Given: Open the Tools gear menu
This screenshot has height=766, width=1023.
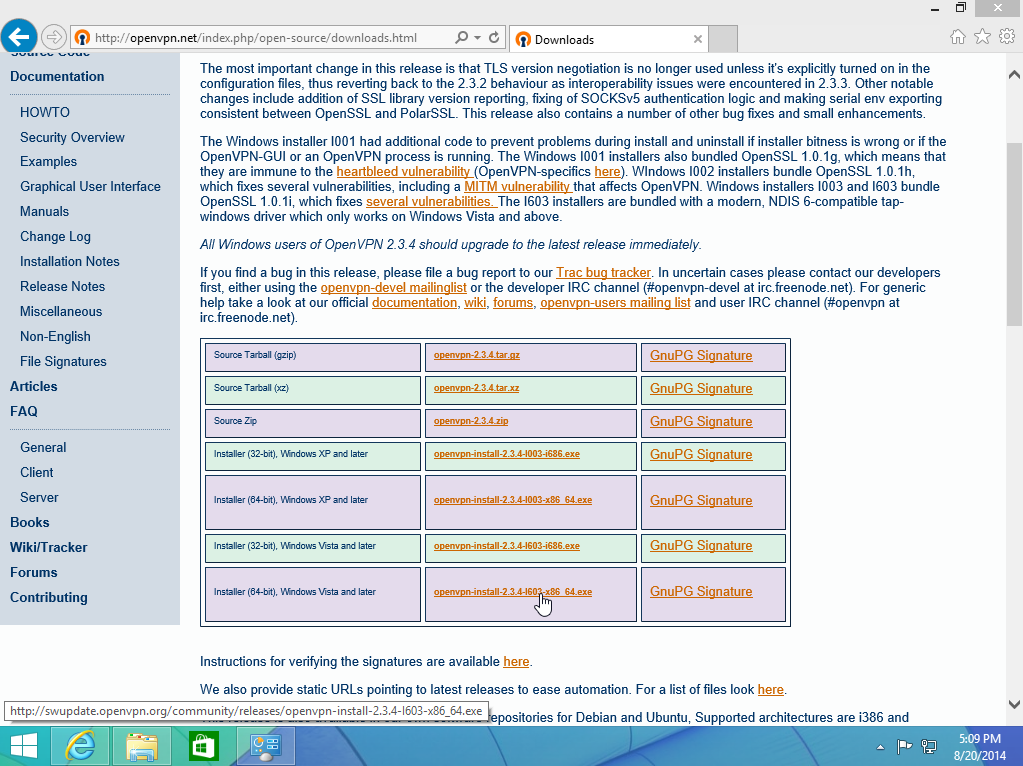Looking at the screenshot, I should [x=1007, y=37].
